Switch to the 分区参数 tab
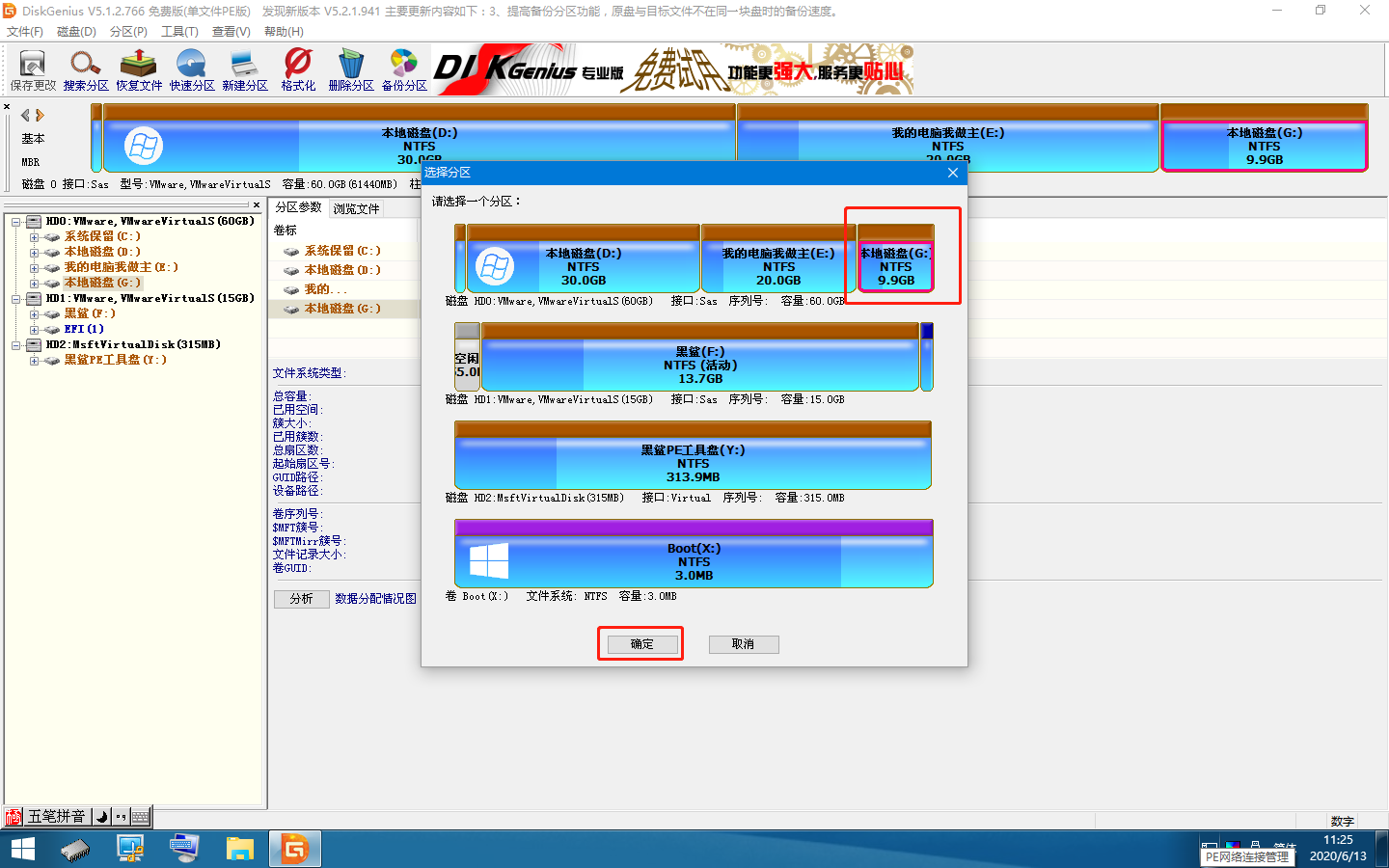1389x868 pixels. coord(299,207)
